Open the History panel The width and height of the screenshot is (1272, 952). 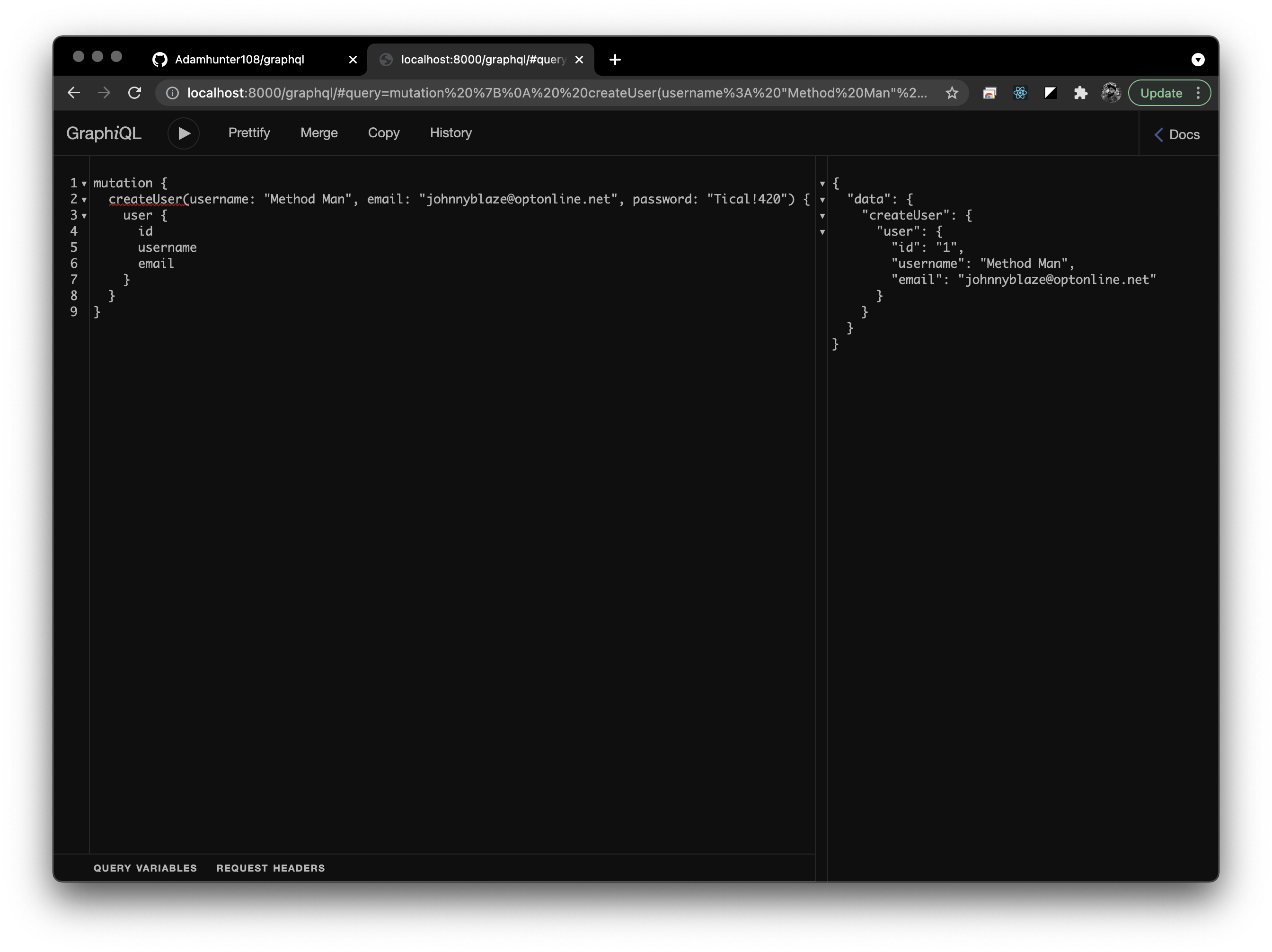coord(451,133)
